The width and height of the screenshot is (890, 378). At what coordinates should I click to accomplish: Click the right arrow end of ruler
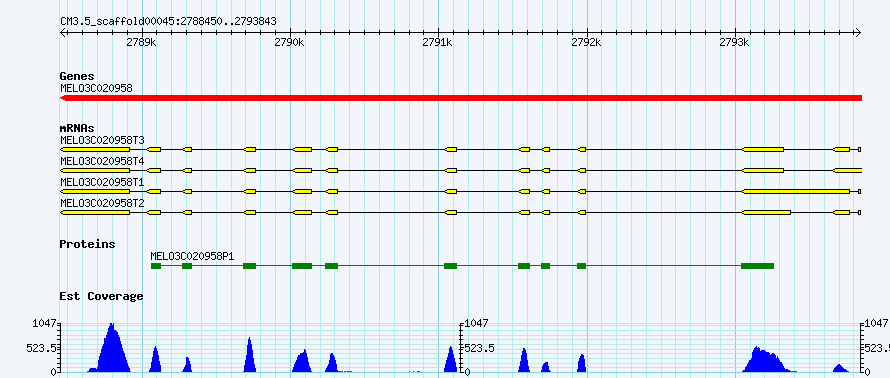858,32
